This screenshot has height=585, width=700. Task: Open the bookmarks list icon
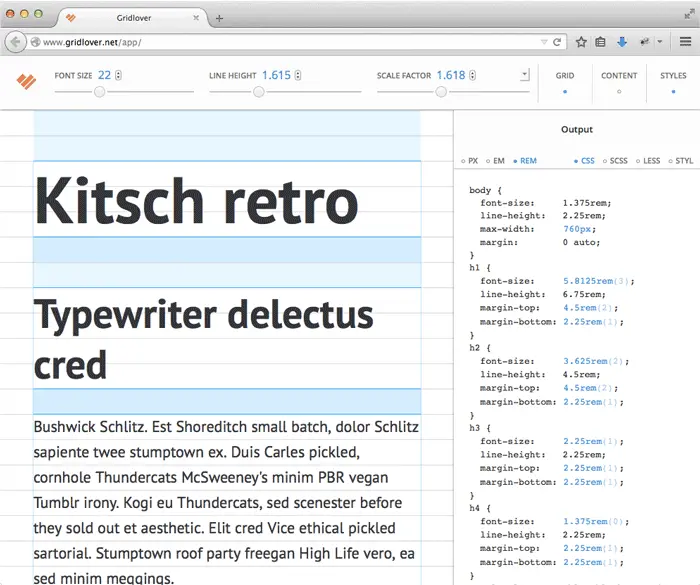(x=600, y=42)
